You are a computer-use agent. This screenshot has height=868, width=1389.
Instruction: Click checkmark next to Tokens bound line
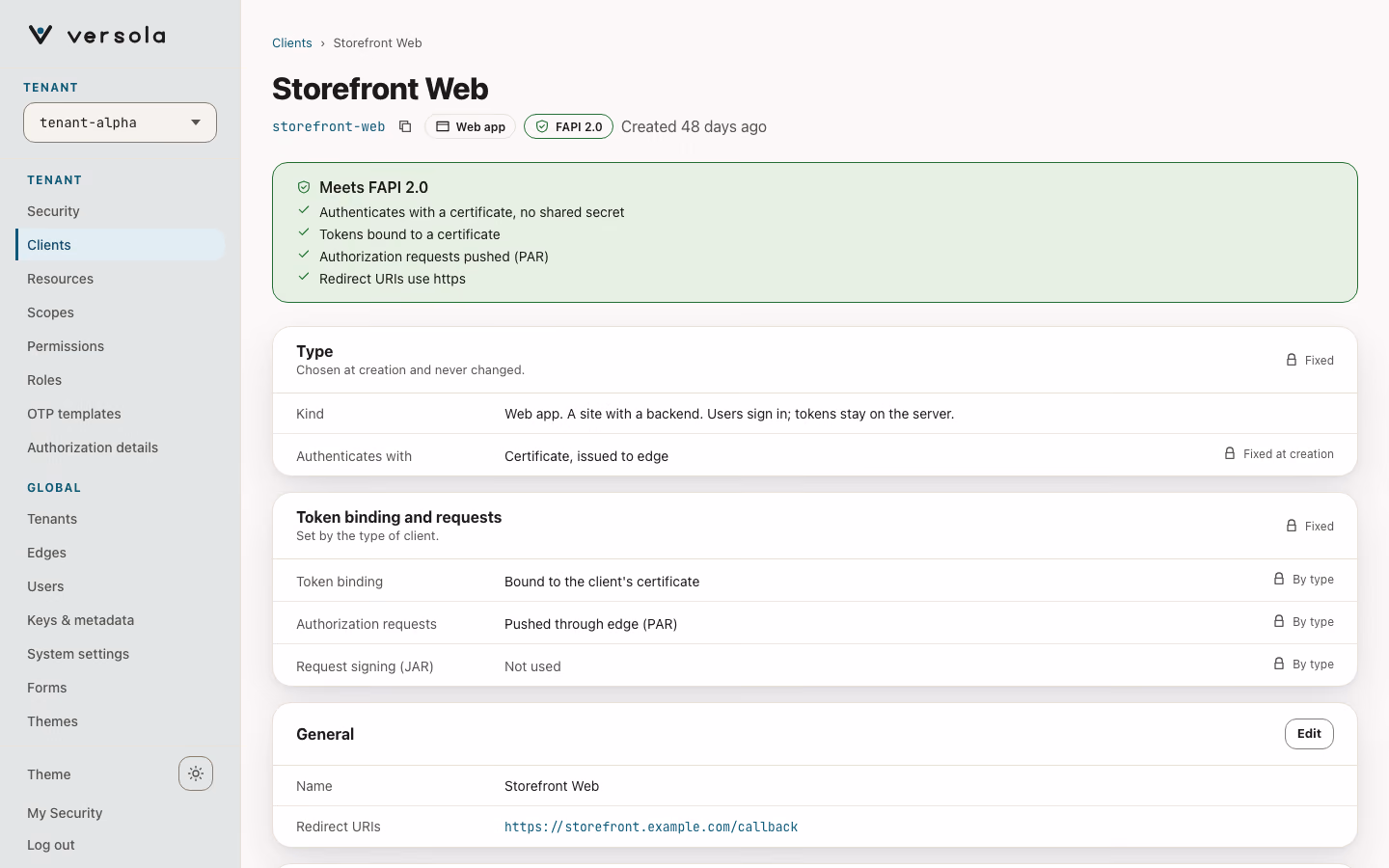[x=304, y=232]
